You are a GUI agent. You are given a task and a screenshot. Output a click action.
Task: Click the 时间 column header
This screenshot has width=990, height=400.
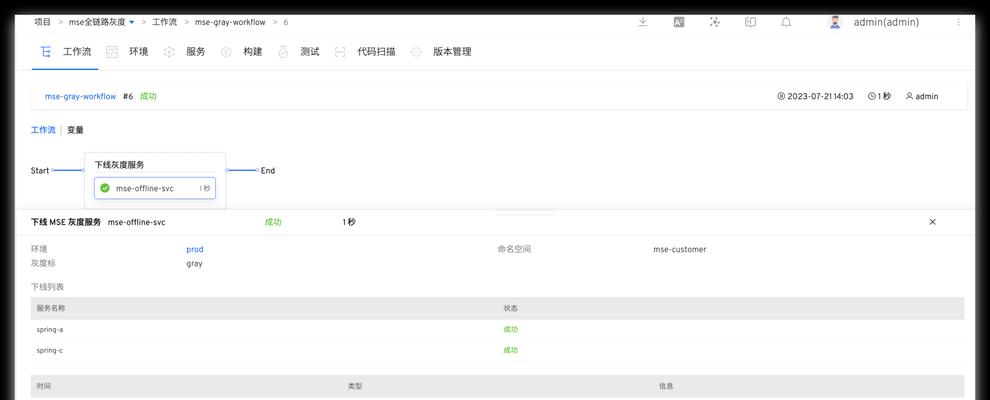[44, 386]
